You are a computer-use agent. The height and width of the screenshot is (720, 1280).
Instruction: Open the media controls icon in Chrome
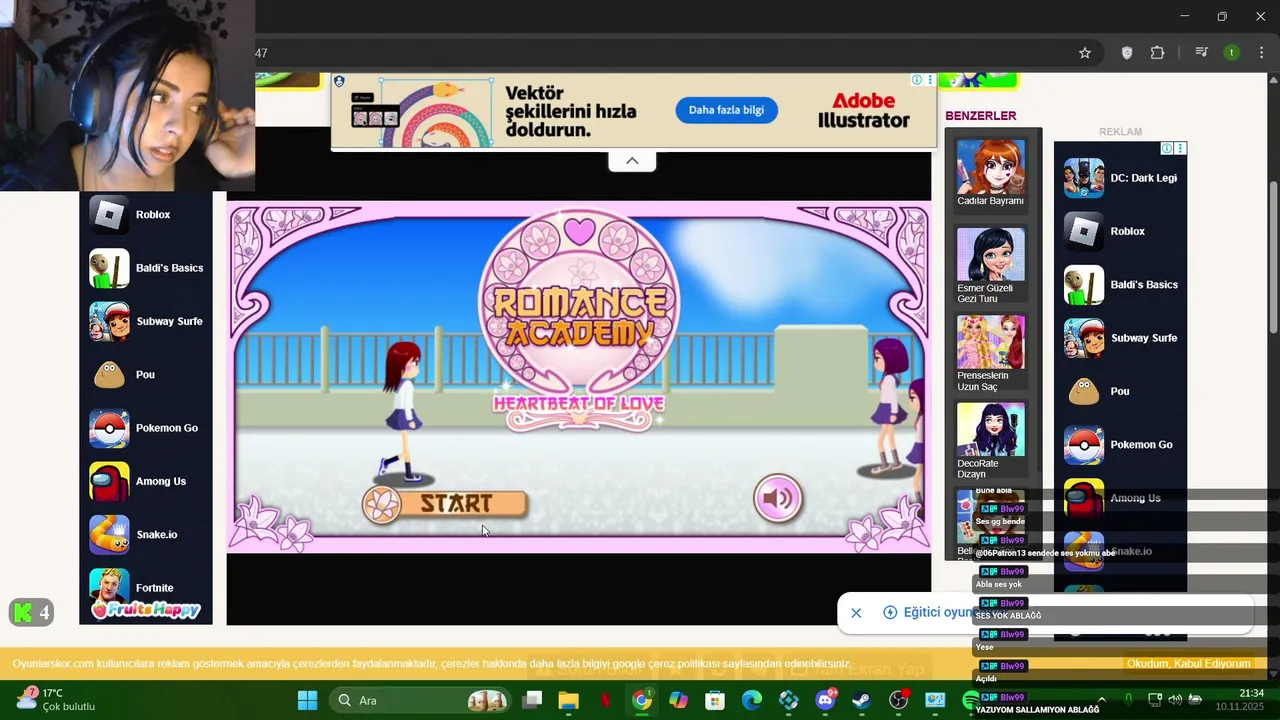point(1202,53)
